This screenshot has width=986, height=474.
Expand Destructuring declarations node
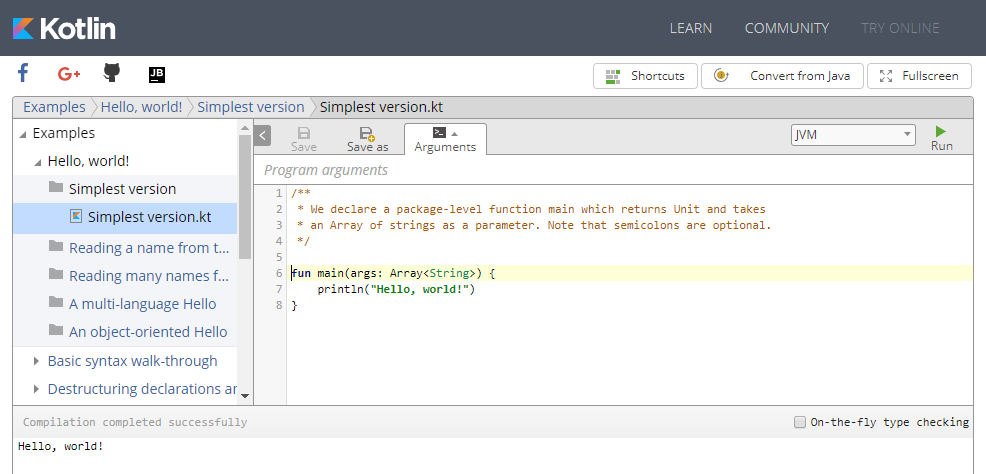[x=36, y=389]
